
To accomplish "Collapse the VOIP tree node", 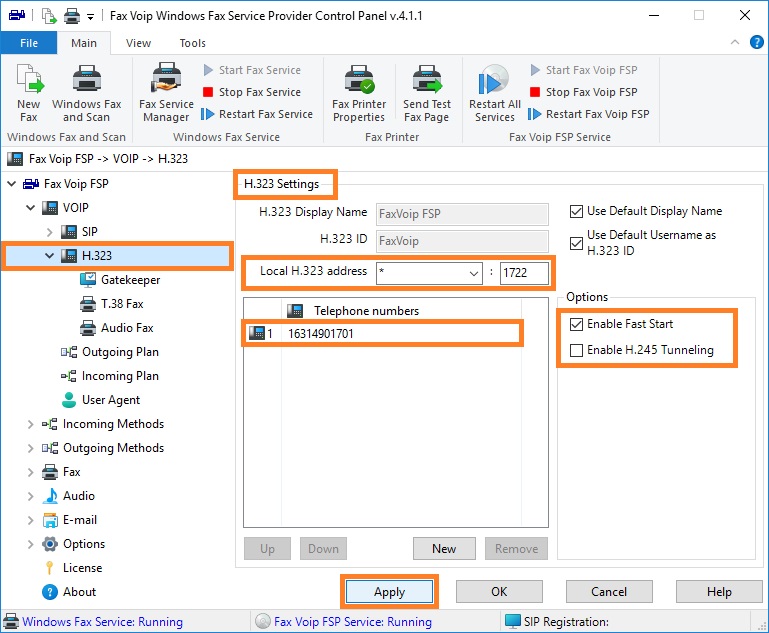I will coord(30,208).
